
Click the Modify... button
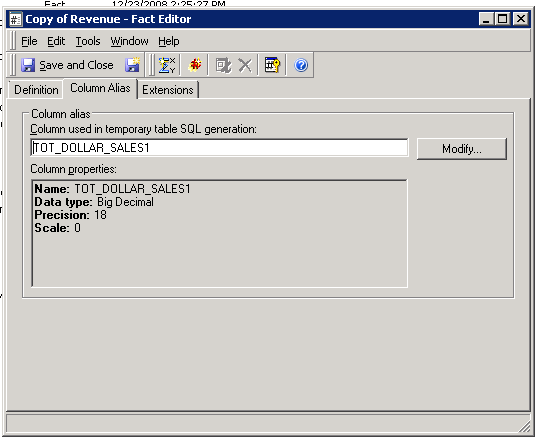(462, 149)
